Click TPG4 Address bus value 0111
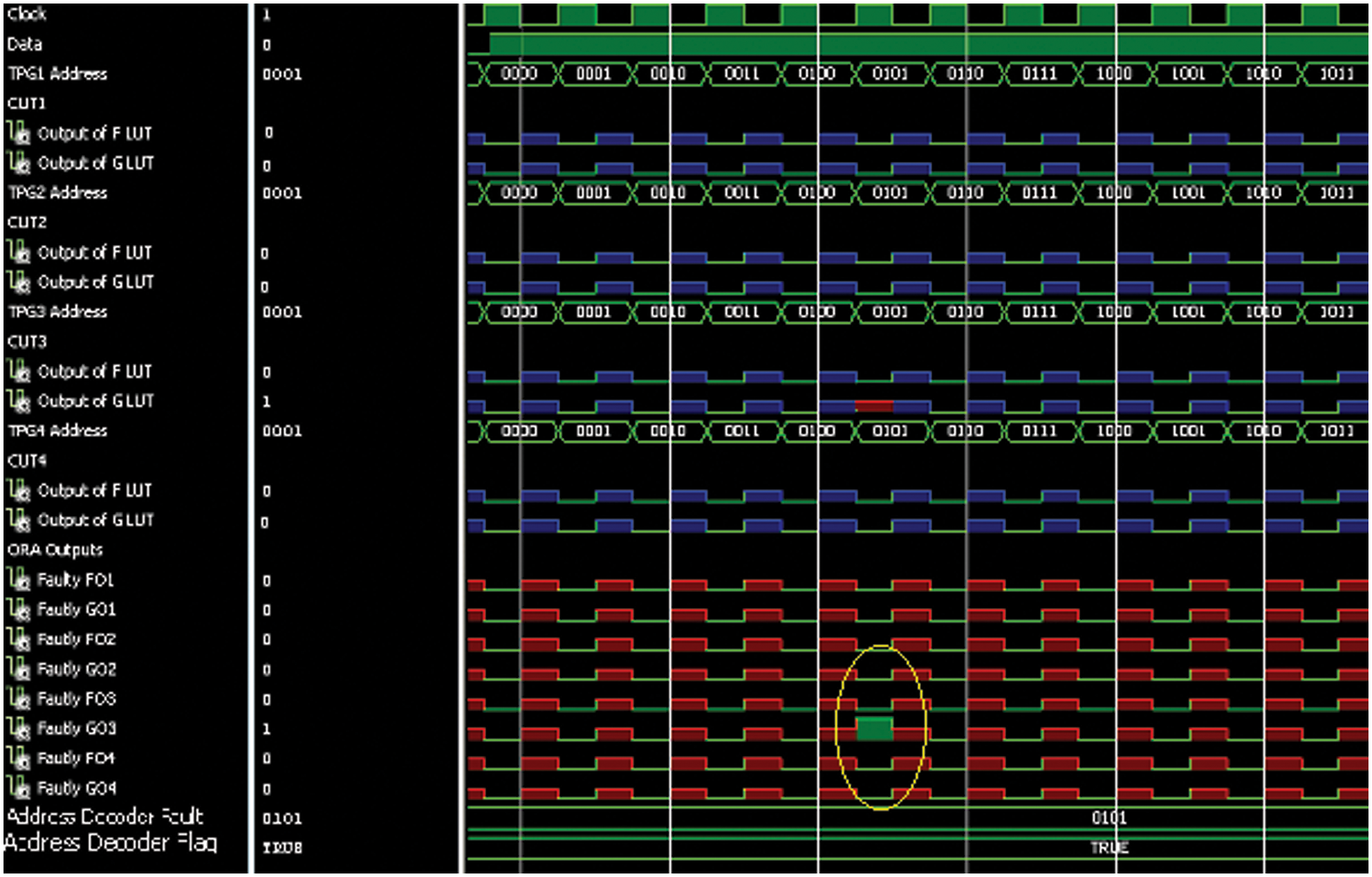 coord(1039,431)
